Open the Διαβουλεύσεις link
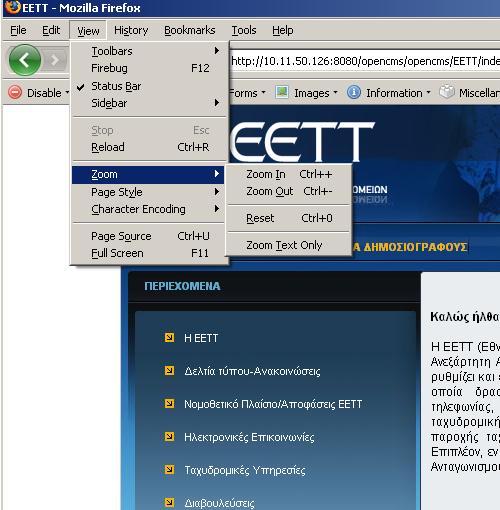This screenshot has width=500, height=510. click(219, 503)
